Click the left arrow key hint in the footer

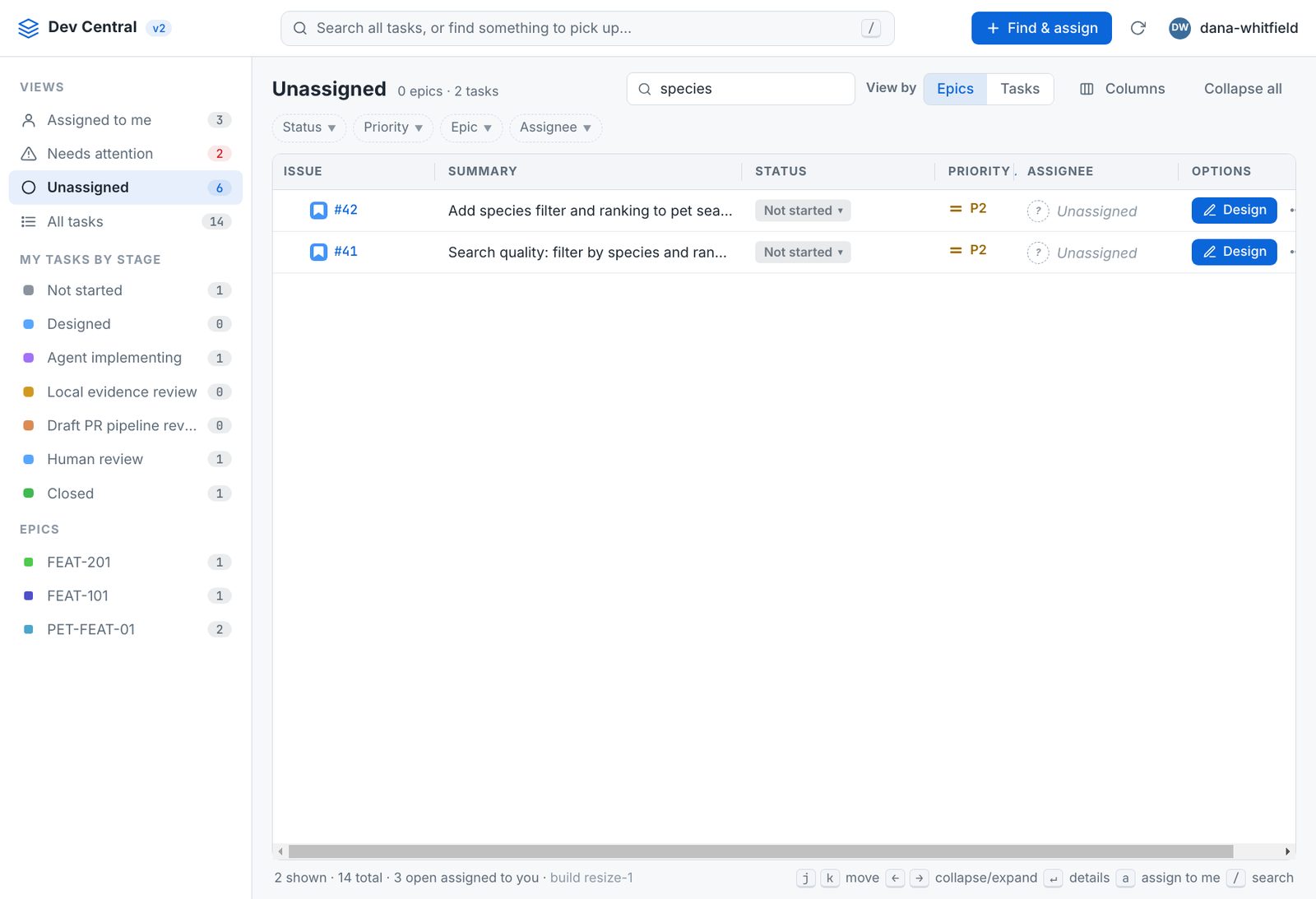[895, 878]
